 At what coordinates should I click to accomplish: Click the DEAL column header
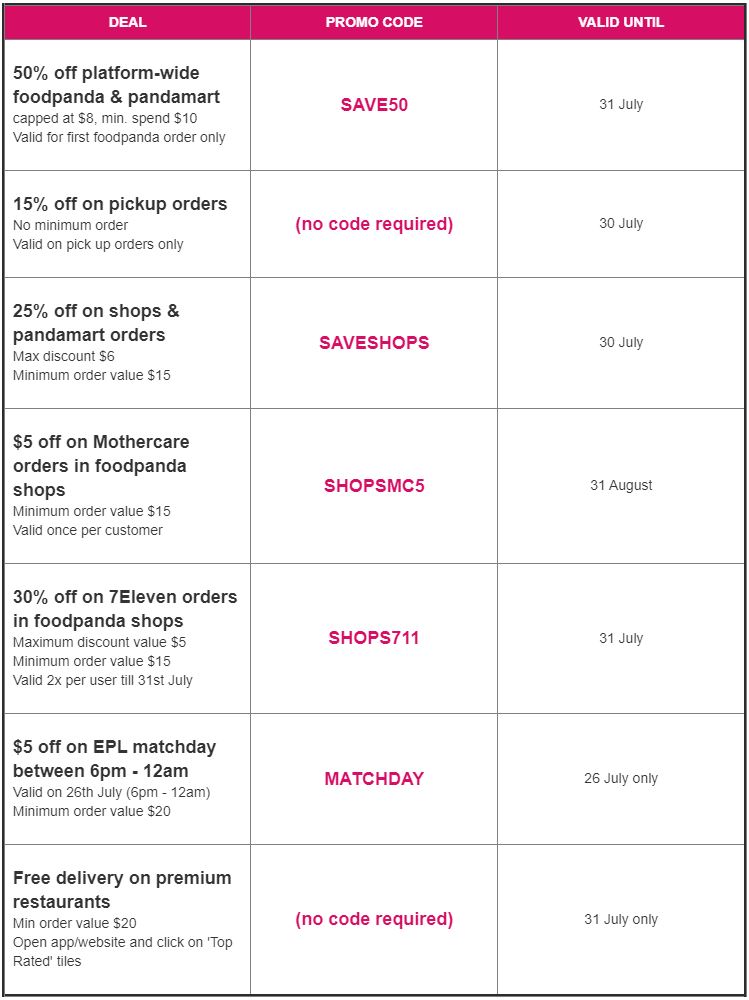click(x=128, y=22)
